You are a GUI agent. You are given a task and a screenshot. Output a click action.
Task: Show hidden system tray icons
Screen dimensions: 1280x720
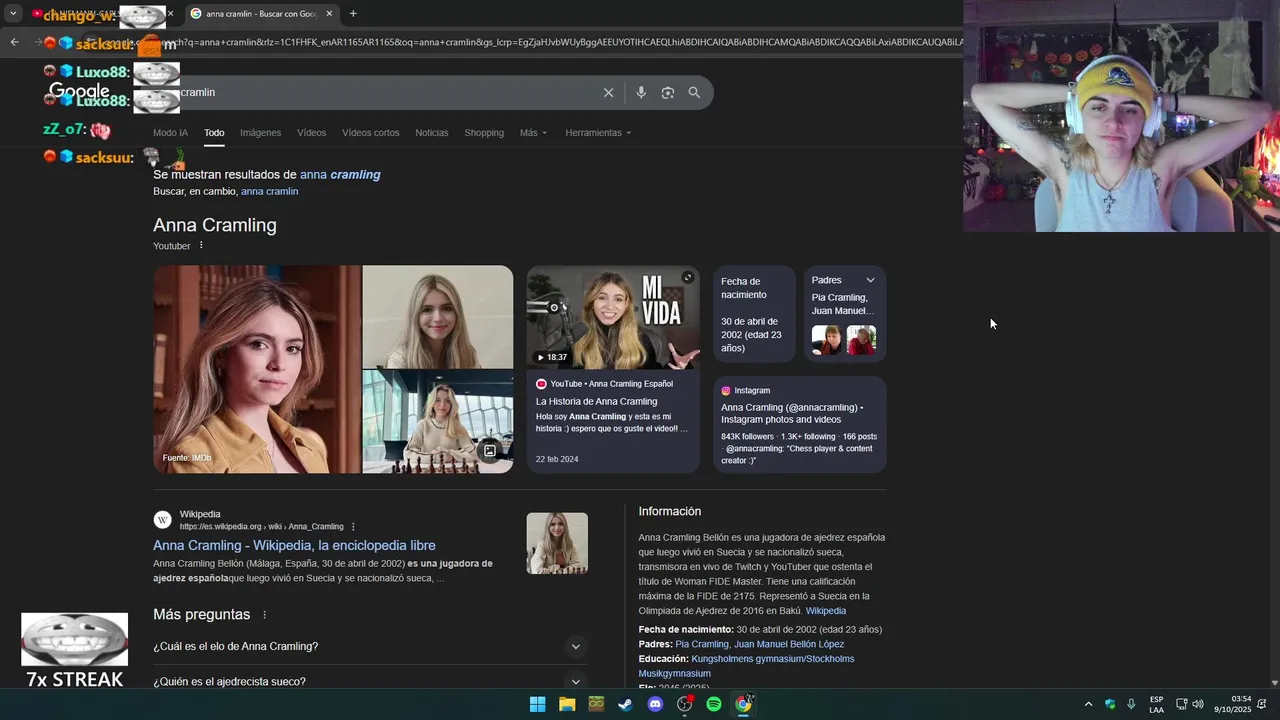[x=1089, y=704]
